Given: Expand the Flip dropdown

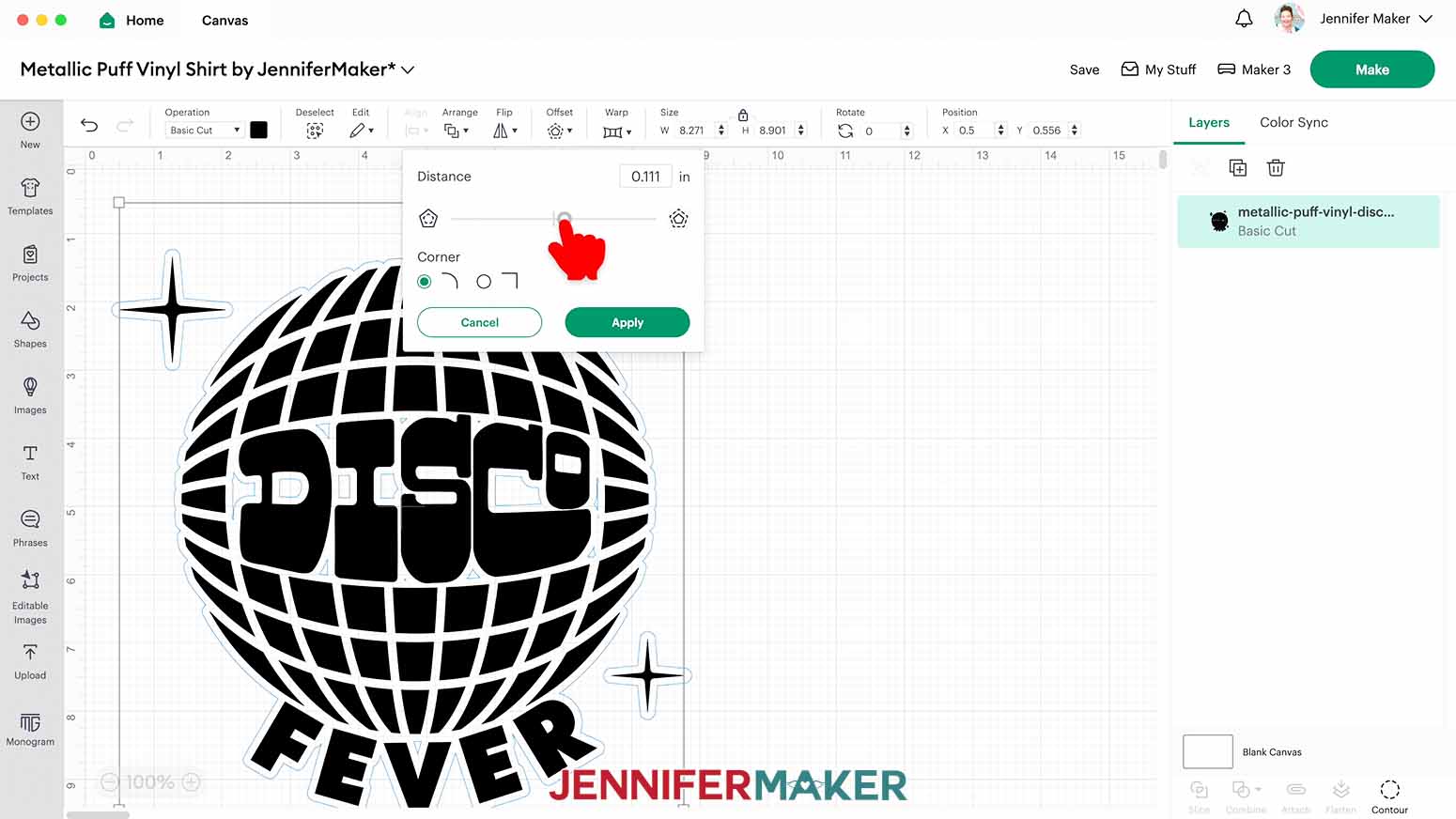Looking at the screenshot, I should pos(505,131).
